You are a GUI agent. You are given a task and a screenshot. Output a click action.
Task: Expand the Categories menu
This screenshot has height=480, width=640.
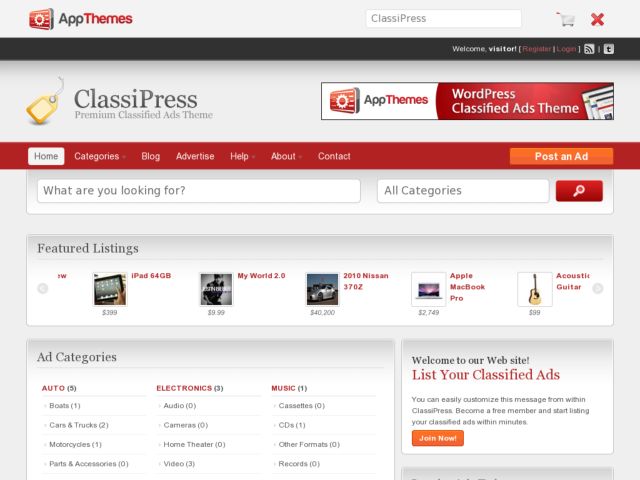click(100, 156)
